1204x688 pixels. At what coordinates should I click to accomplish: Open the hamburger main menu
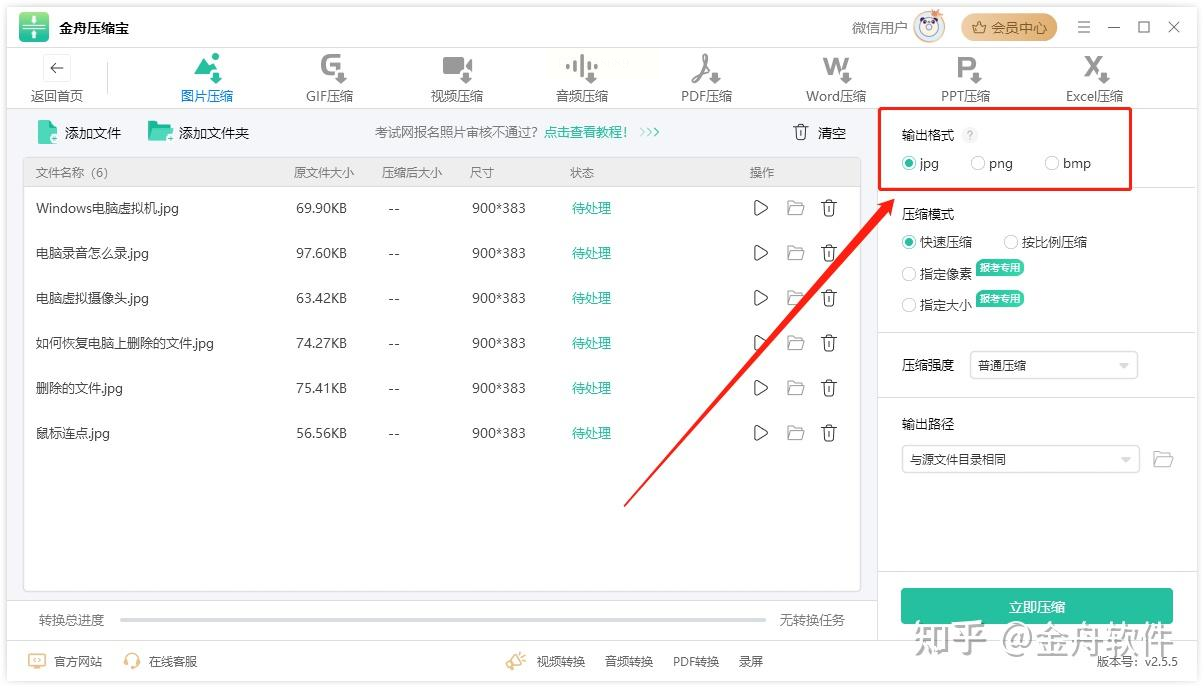pyautogui.click(x=1084, y=28)
